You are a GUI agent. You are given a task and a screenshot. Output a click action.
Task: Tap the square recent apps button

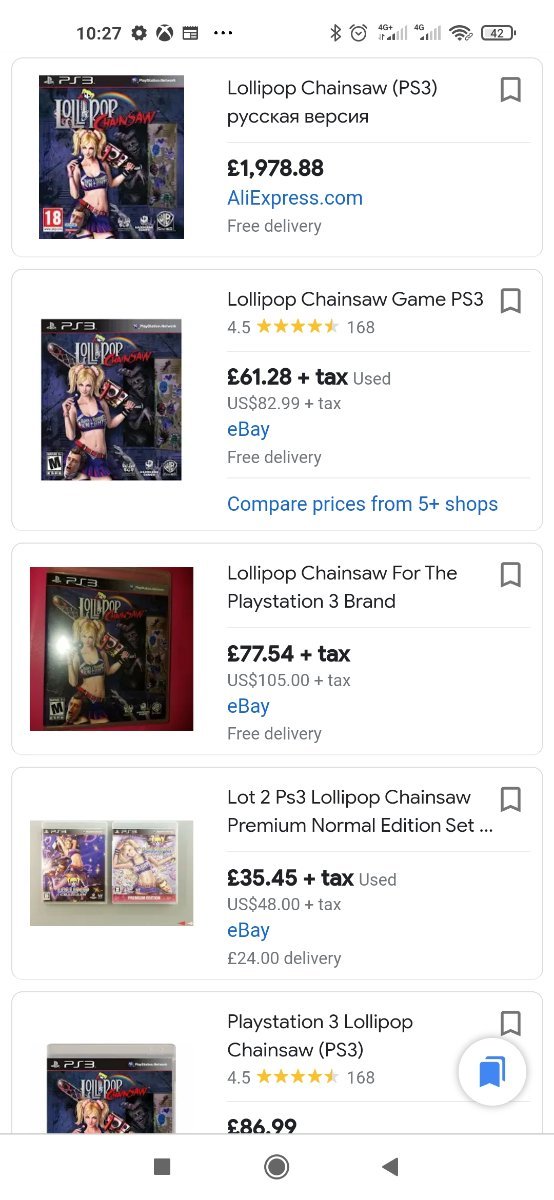pos(162,1166)
